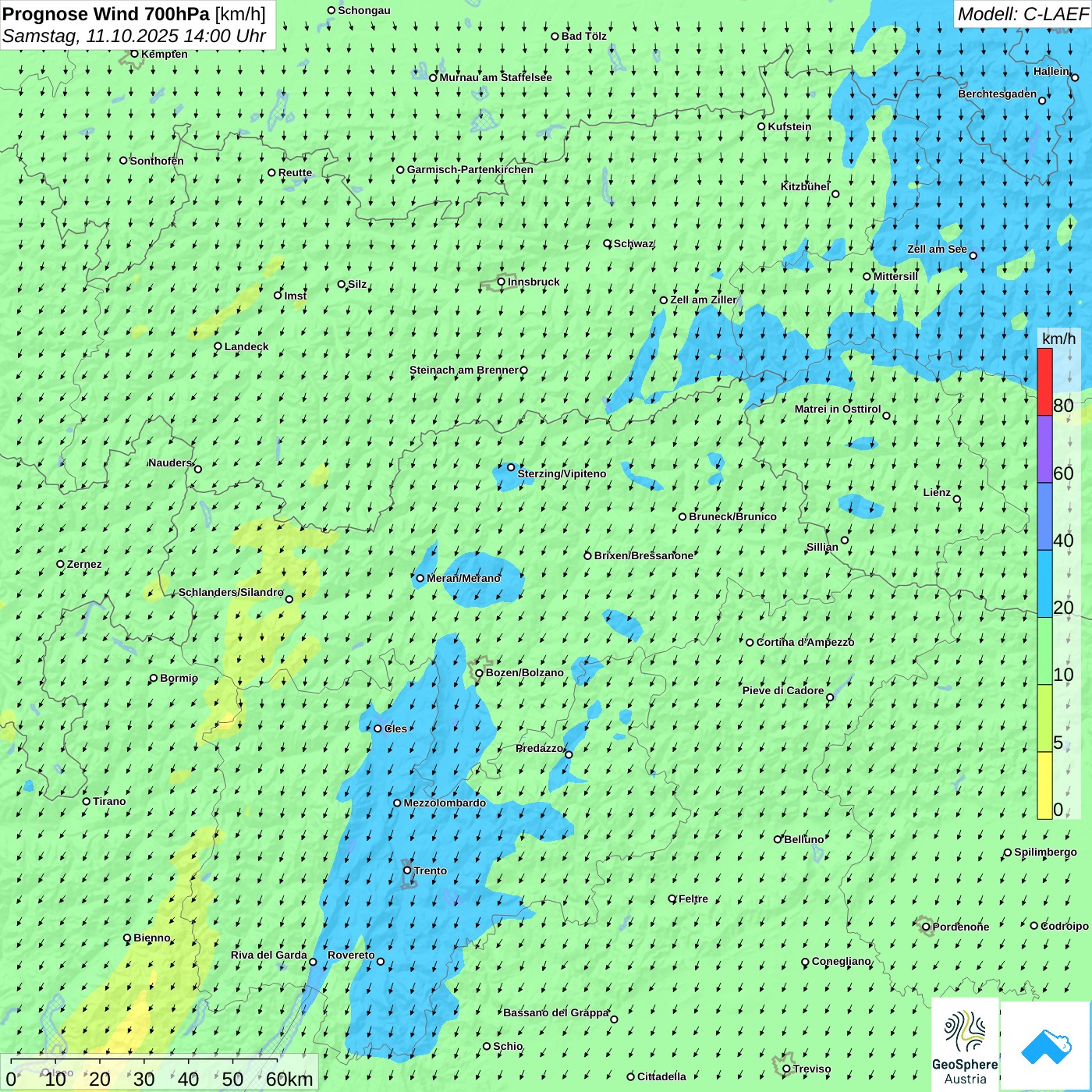This screenshot has height=1092, width=1092.
Task: Click the Kufstein location marker
Action: point(762,126)
